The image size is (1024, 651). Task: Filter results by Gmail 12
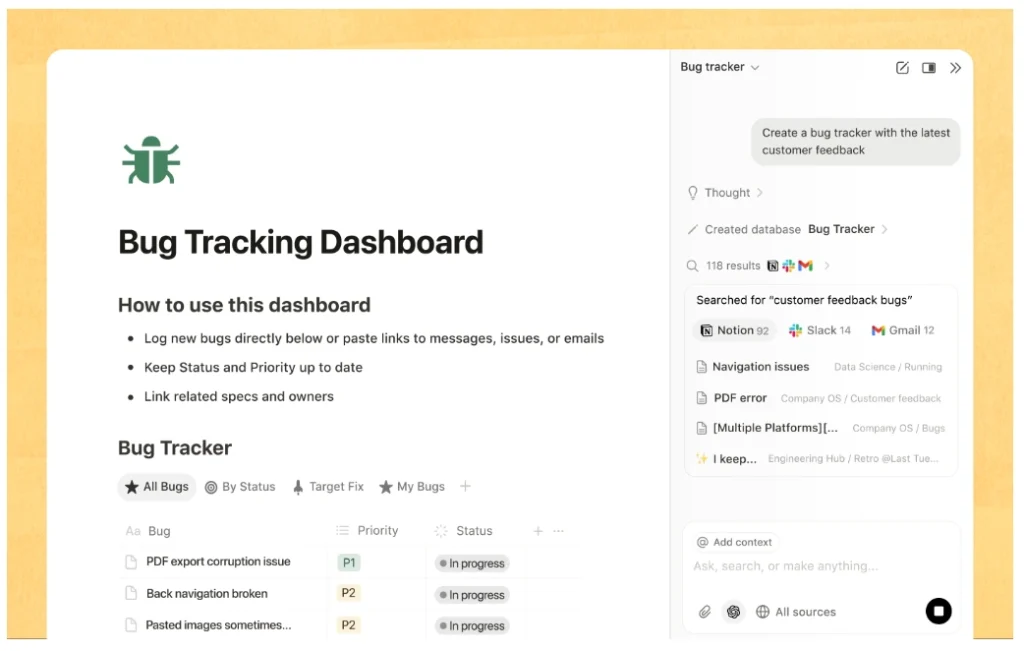coord(903,330)
